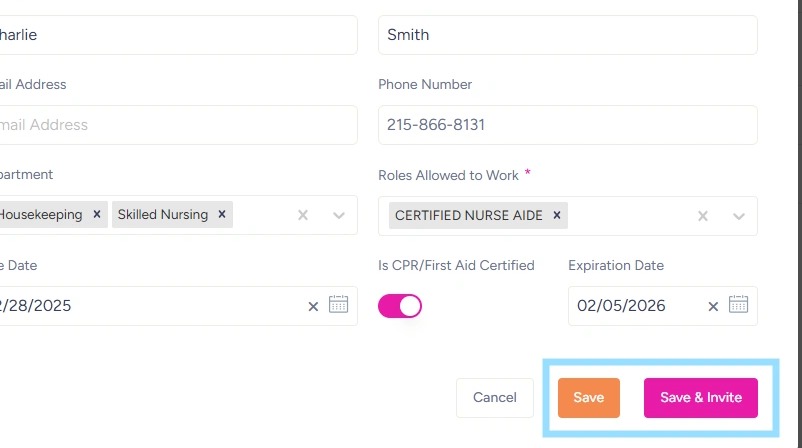Expand the Roles Allowed to Work dropdown
The width and height of the screenshot is (802, 448).
pos(739,216)
